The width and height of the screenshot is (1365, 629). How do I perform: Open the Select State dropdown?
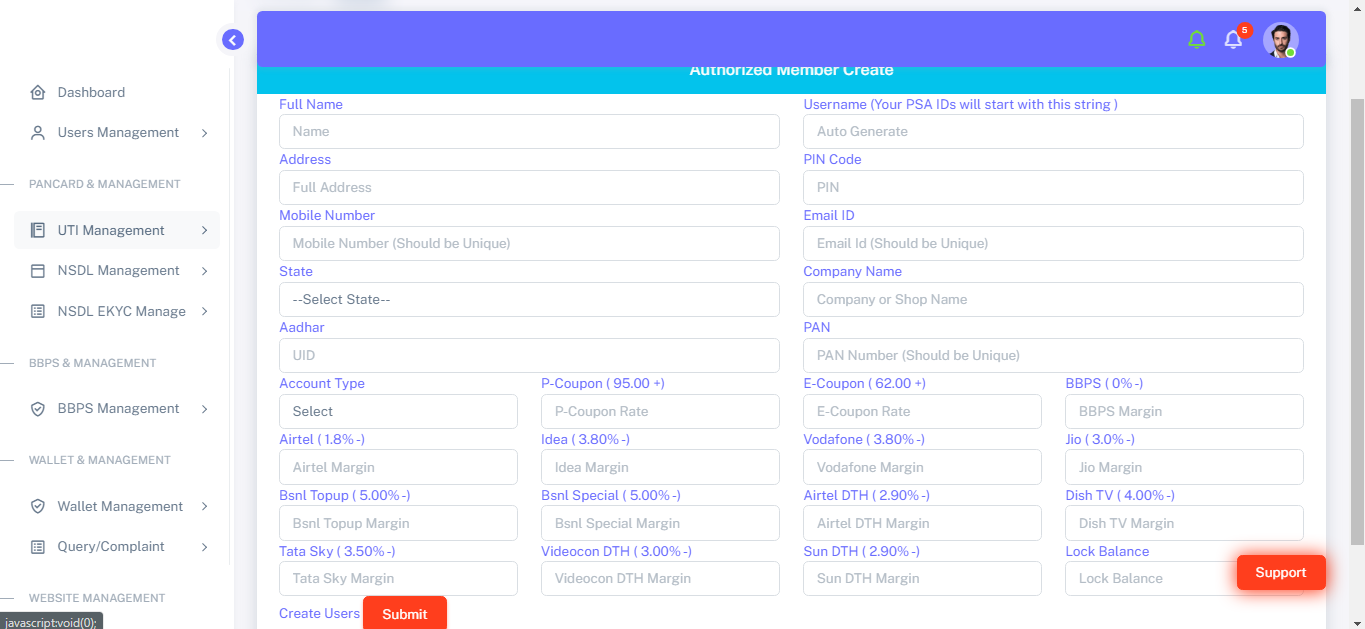[529, 299]
